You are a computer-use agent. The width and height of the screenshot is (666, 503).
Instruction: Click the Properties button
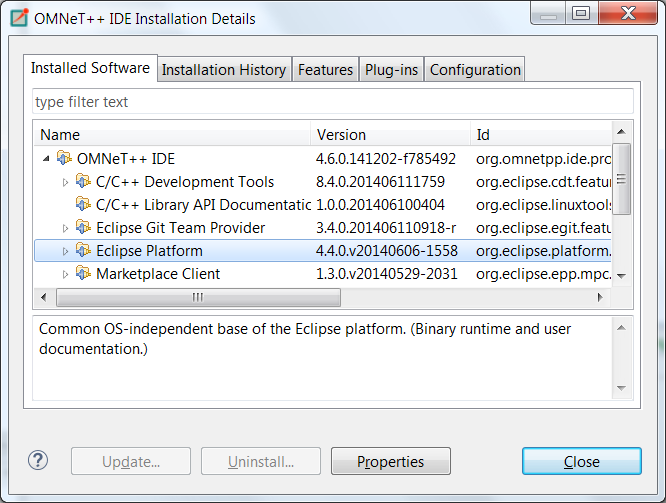(x=391, y=461)
